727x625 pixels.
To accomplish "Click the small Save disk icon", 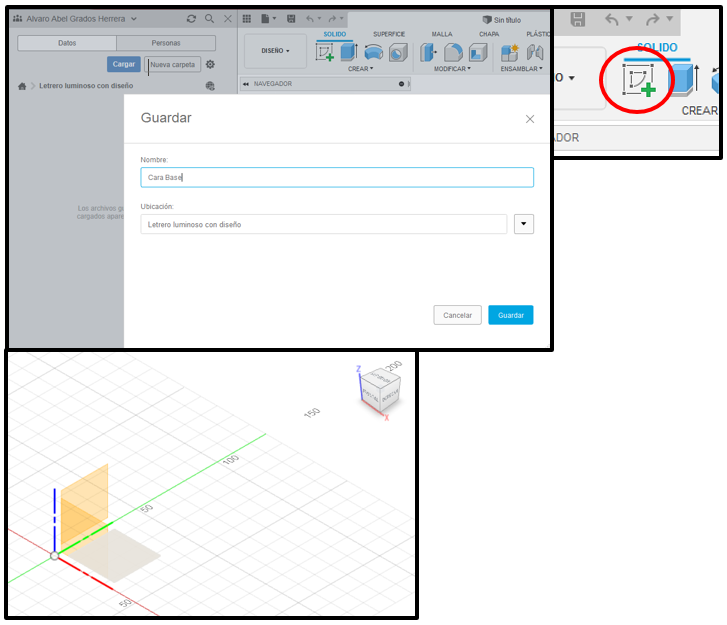I will [291, 19].
